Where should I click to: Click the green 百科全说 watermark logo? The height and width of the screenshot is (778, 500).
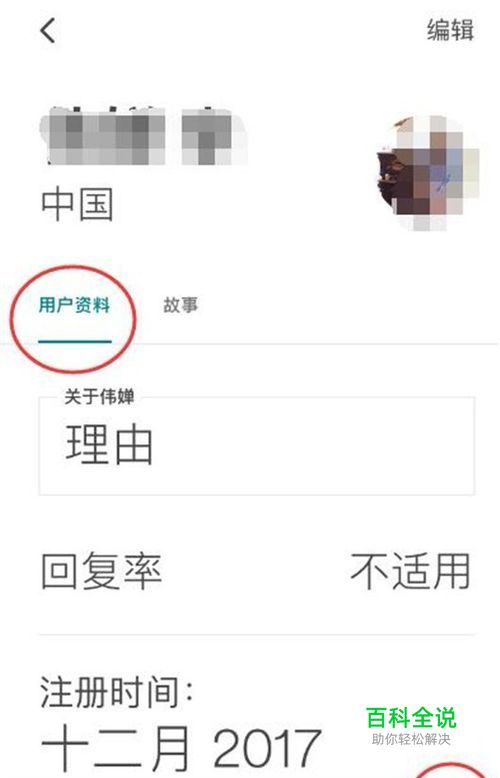411,717
